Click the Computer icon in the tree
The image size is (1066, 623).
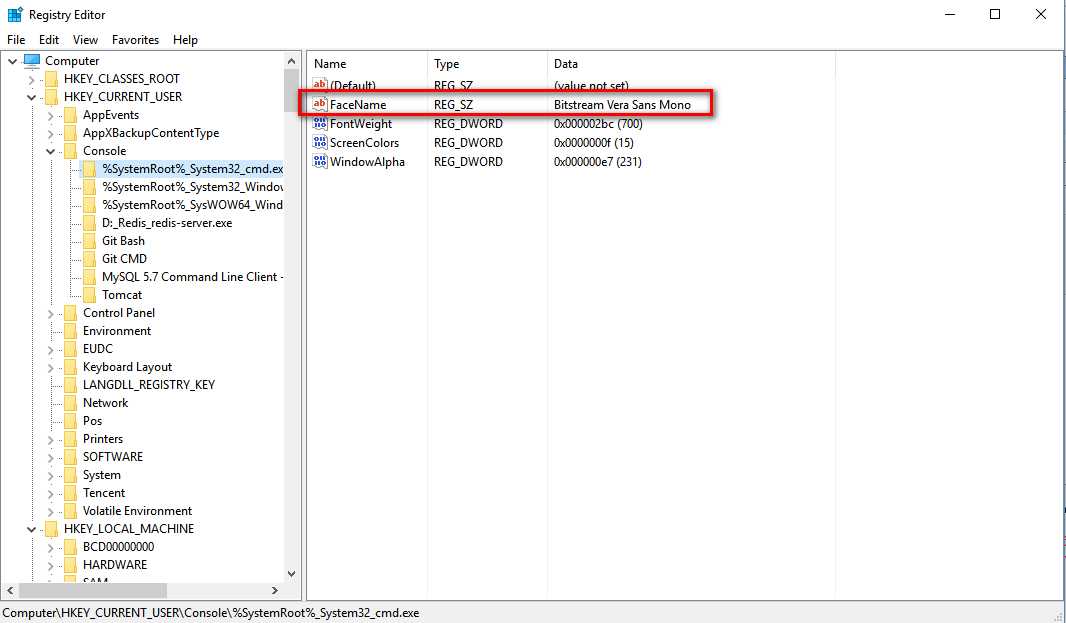click(32, 61)
